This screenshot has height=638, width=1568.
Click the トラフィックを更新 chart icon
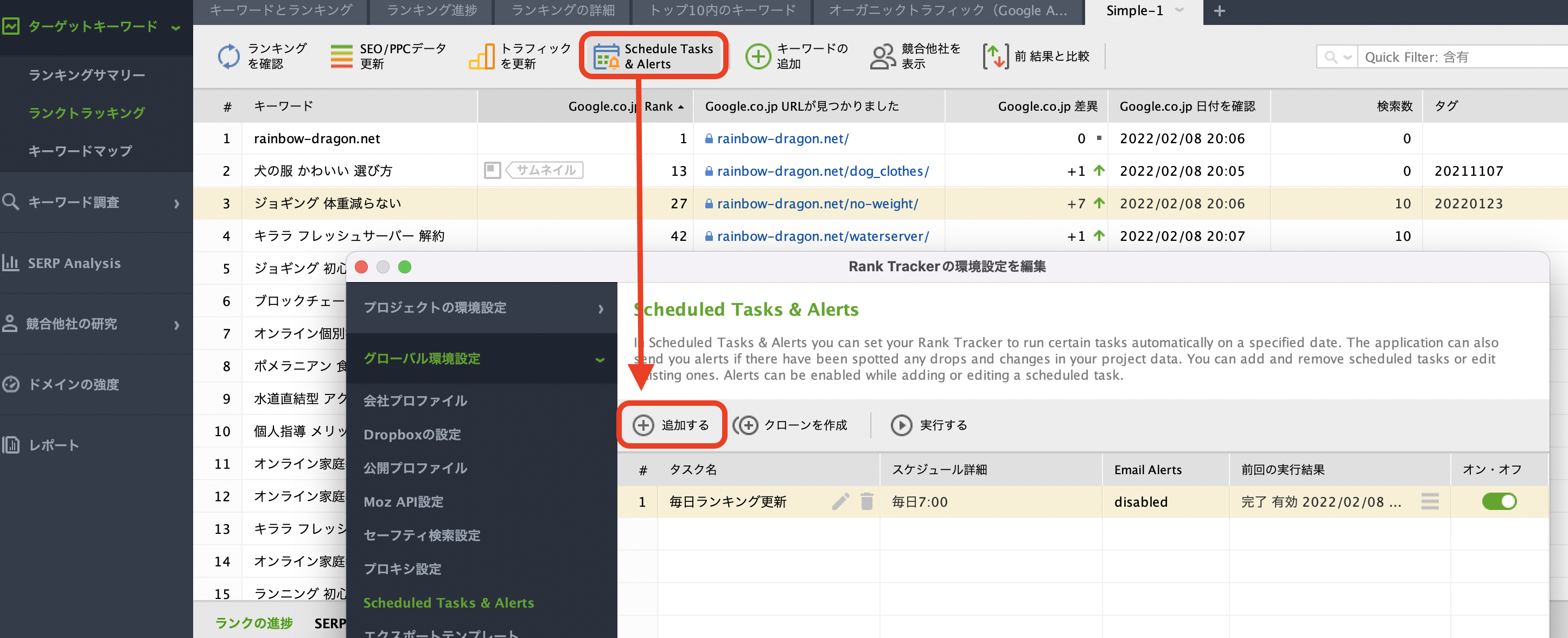click(481, 56)
